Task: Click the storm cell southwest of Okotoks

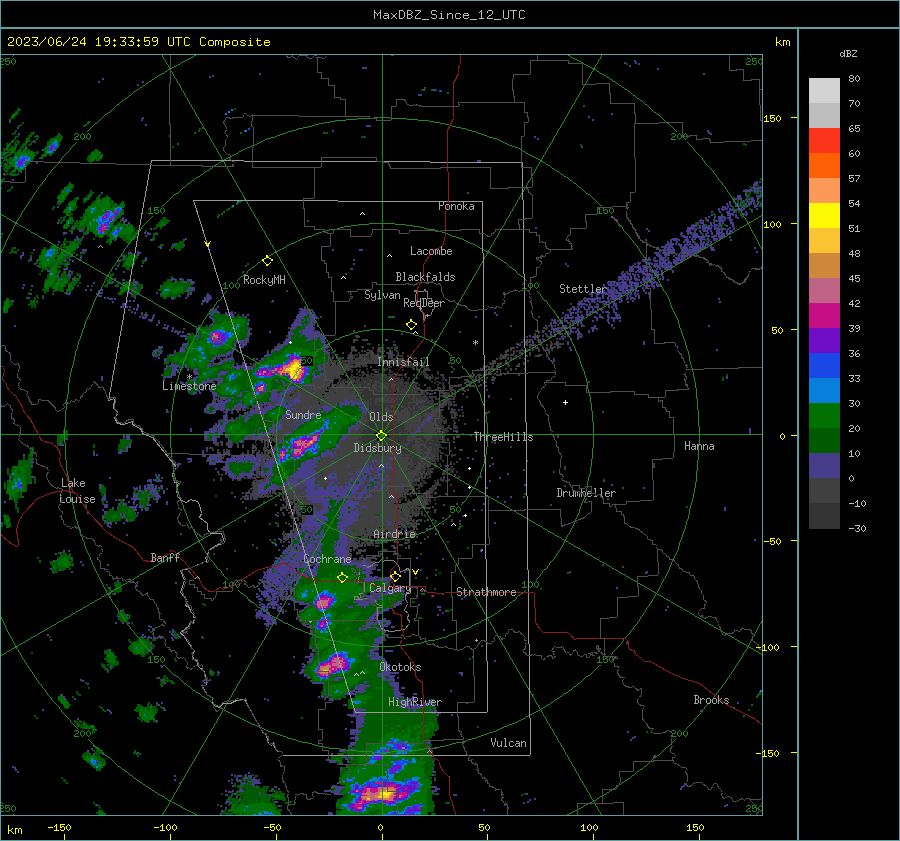Action: click(x=332, y=665)
